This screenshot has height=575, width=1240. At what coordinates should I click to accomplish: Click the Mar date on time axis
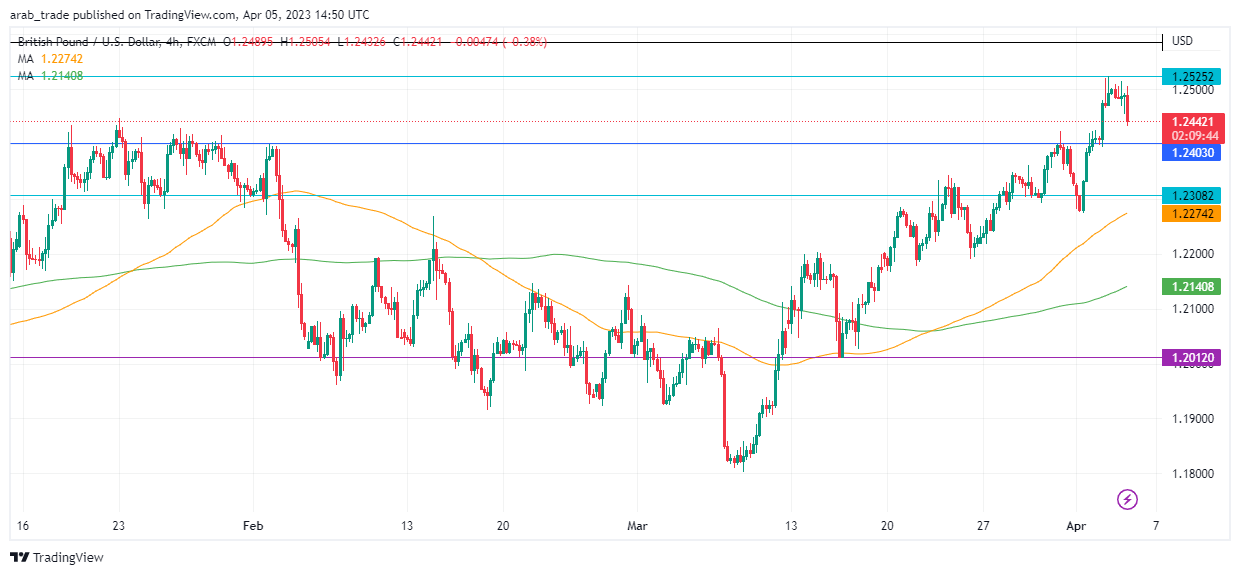click(636, 525)
